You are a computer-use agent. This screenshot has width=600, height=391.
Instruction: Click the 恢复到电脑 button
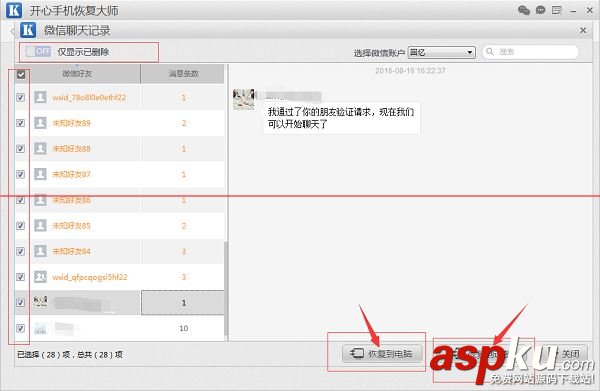(x=382, y=353)
